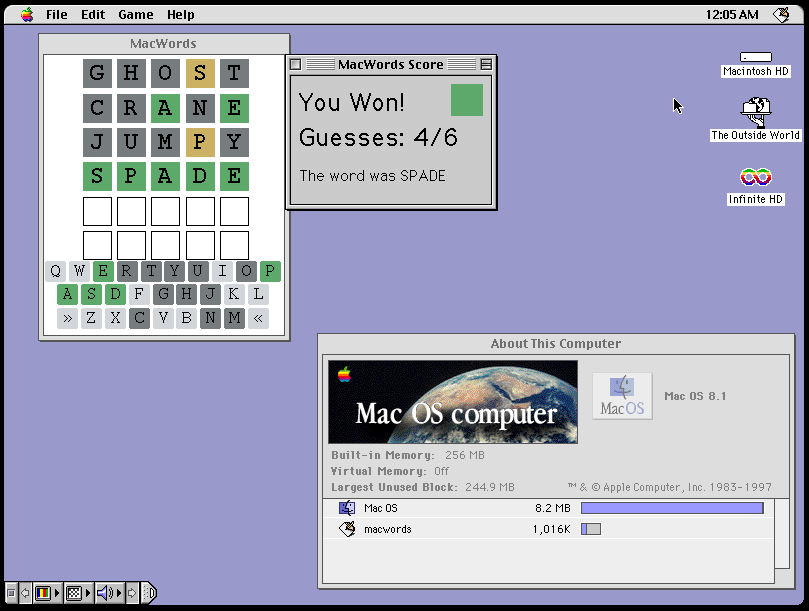Click the Finder icon beside Mac OS entry
Image resolution: width=809 pixels, height=611 pixels.
point(347,508)
